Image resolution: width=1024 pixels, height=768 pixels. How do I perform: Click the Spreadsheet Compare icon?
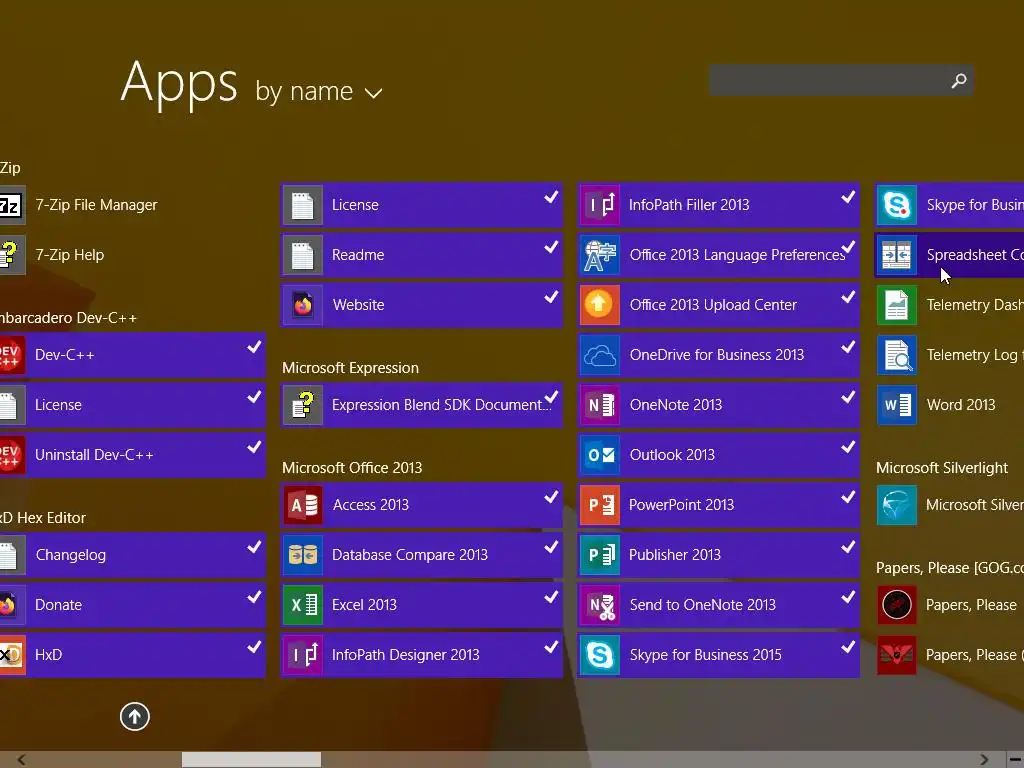coord(897,255)
